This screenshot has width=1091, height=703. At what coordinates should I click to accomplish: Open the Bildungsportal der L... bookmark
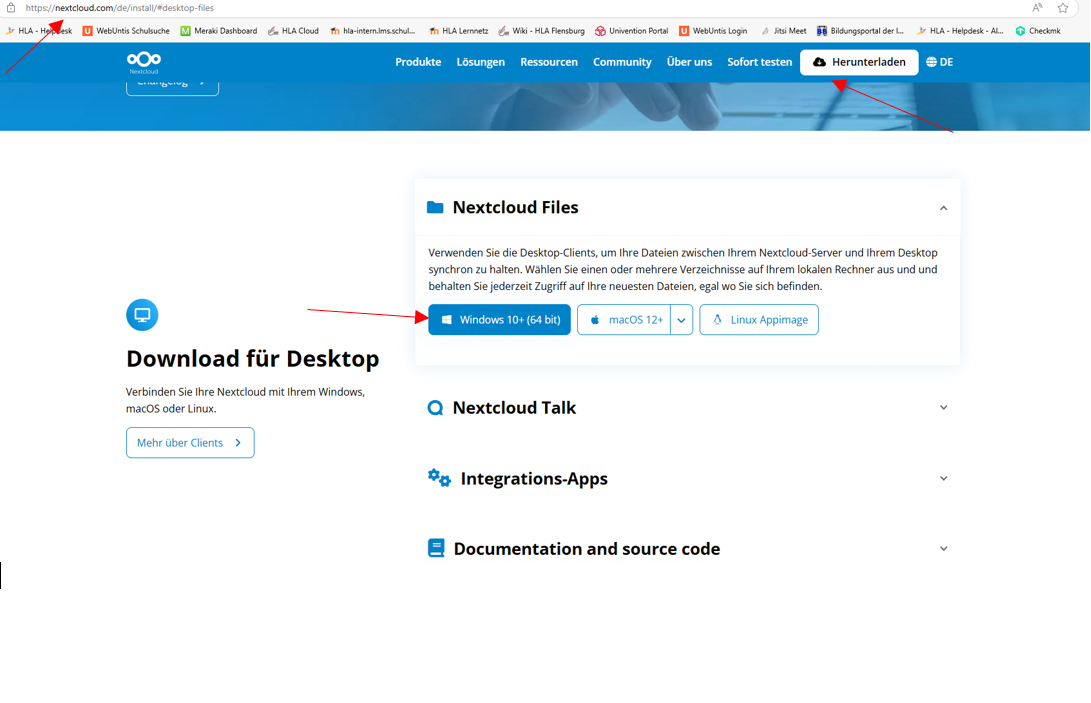click(x=860, y=31)
